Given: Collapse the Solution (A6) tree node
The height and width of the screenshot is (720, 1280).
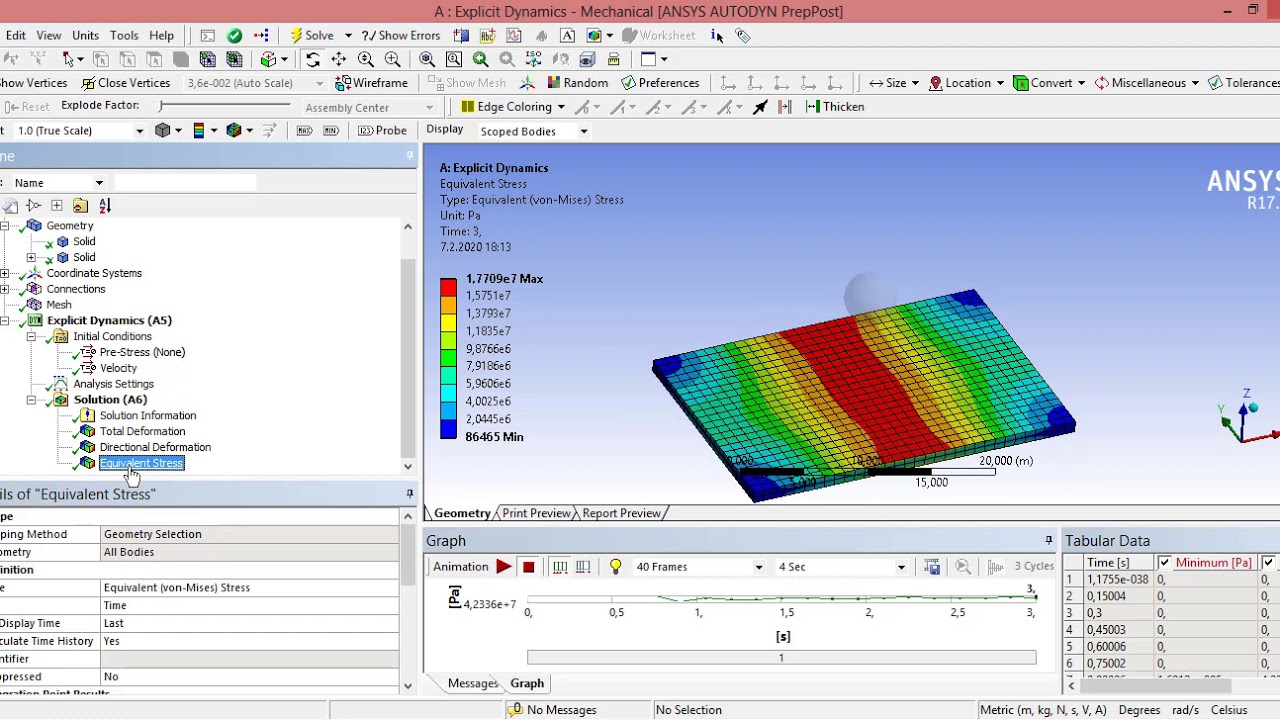Looking at the screenshot, I should 31,400.
